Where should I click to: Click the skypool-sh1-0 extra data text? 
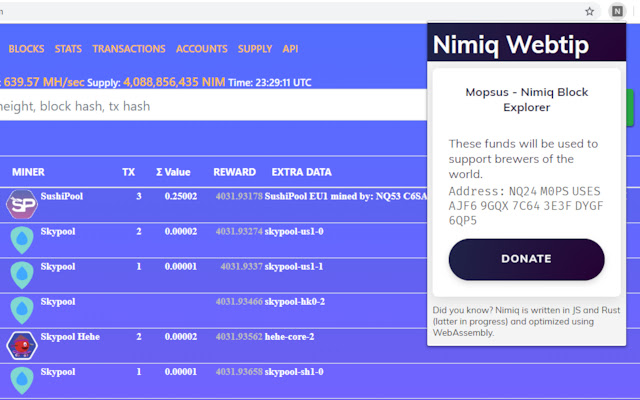tap(294, 372)
